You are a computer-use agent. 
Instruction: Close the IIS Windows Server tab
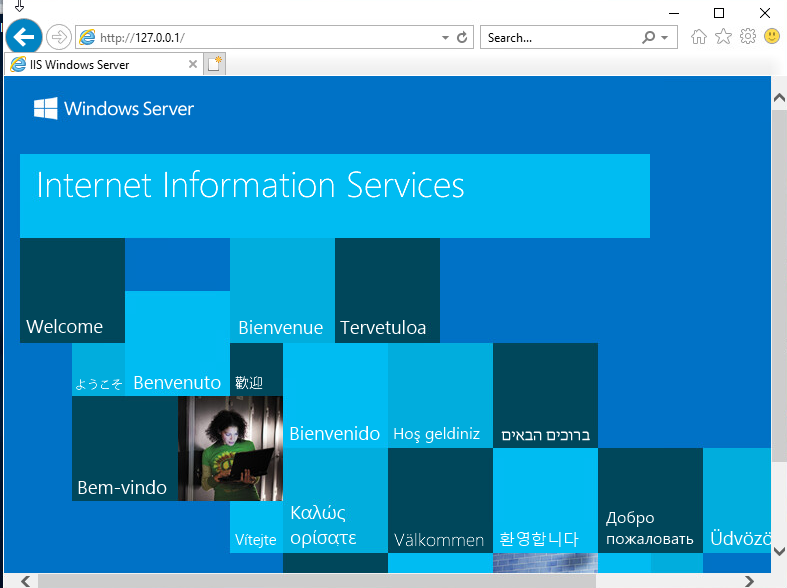pos(193,64)
